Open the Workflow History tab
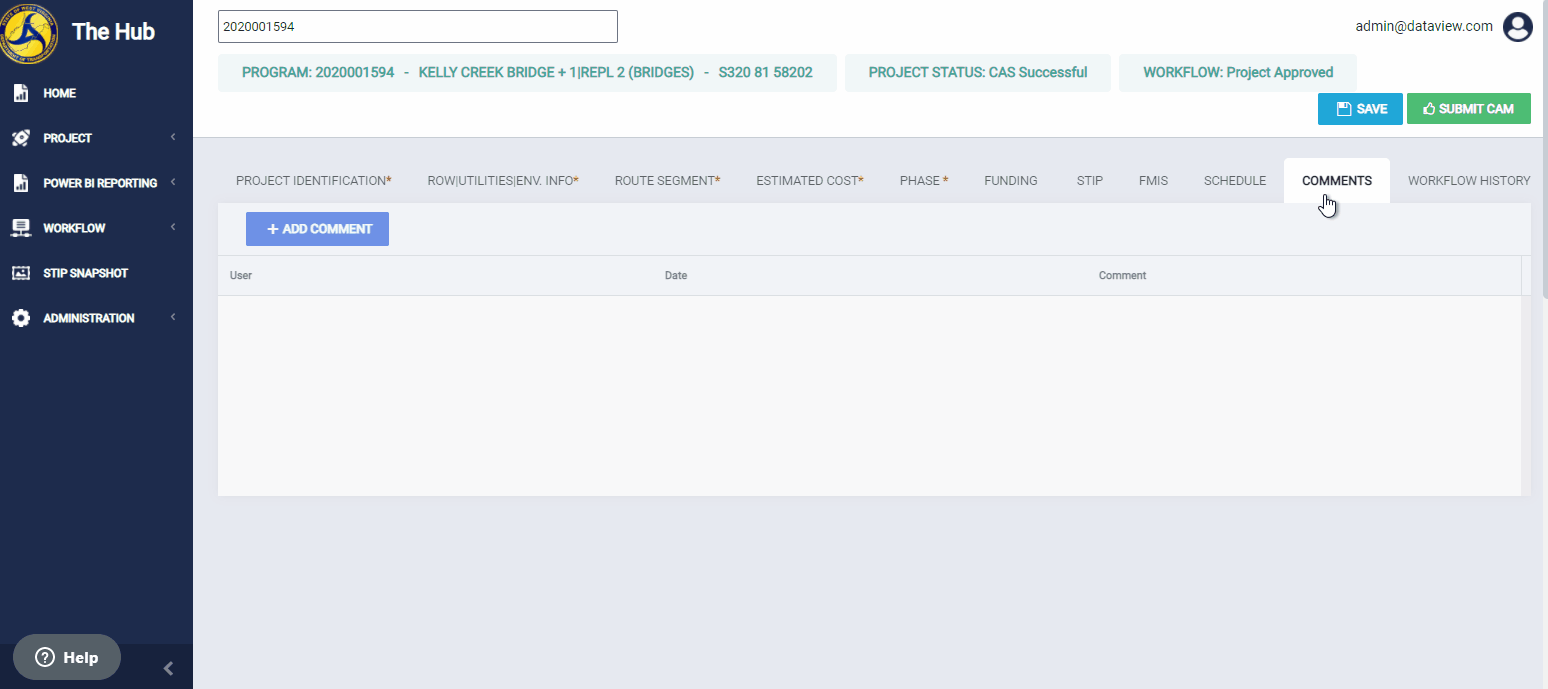This screenshot has height=689, width=1548. (x=1469, y=181)
